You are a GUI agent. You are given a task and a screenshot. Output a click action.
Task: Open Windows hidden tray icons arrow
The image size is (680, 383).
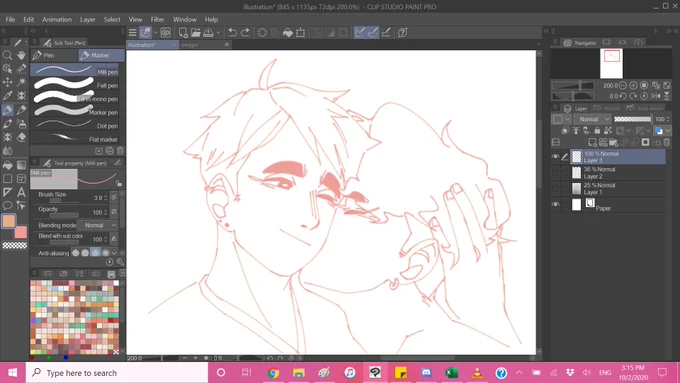click(519, 373)
